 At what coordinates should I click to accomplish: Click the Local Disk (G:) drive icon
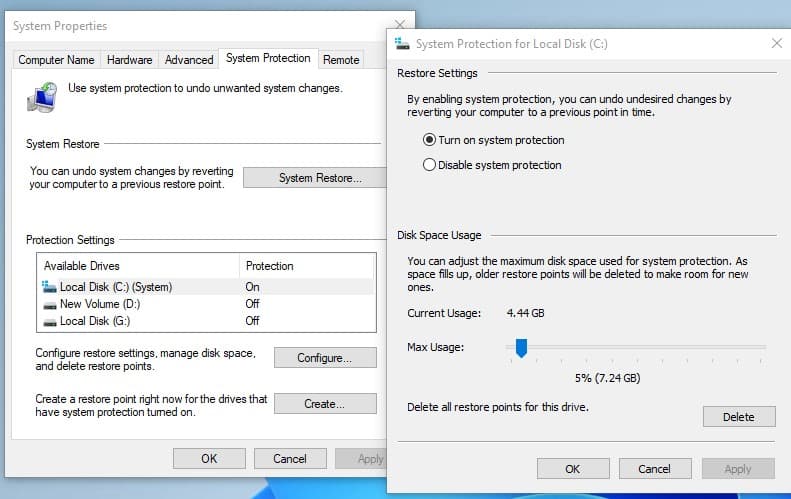pos(48,321)
